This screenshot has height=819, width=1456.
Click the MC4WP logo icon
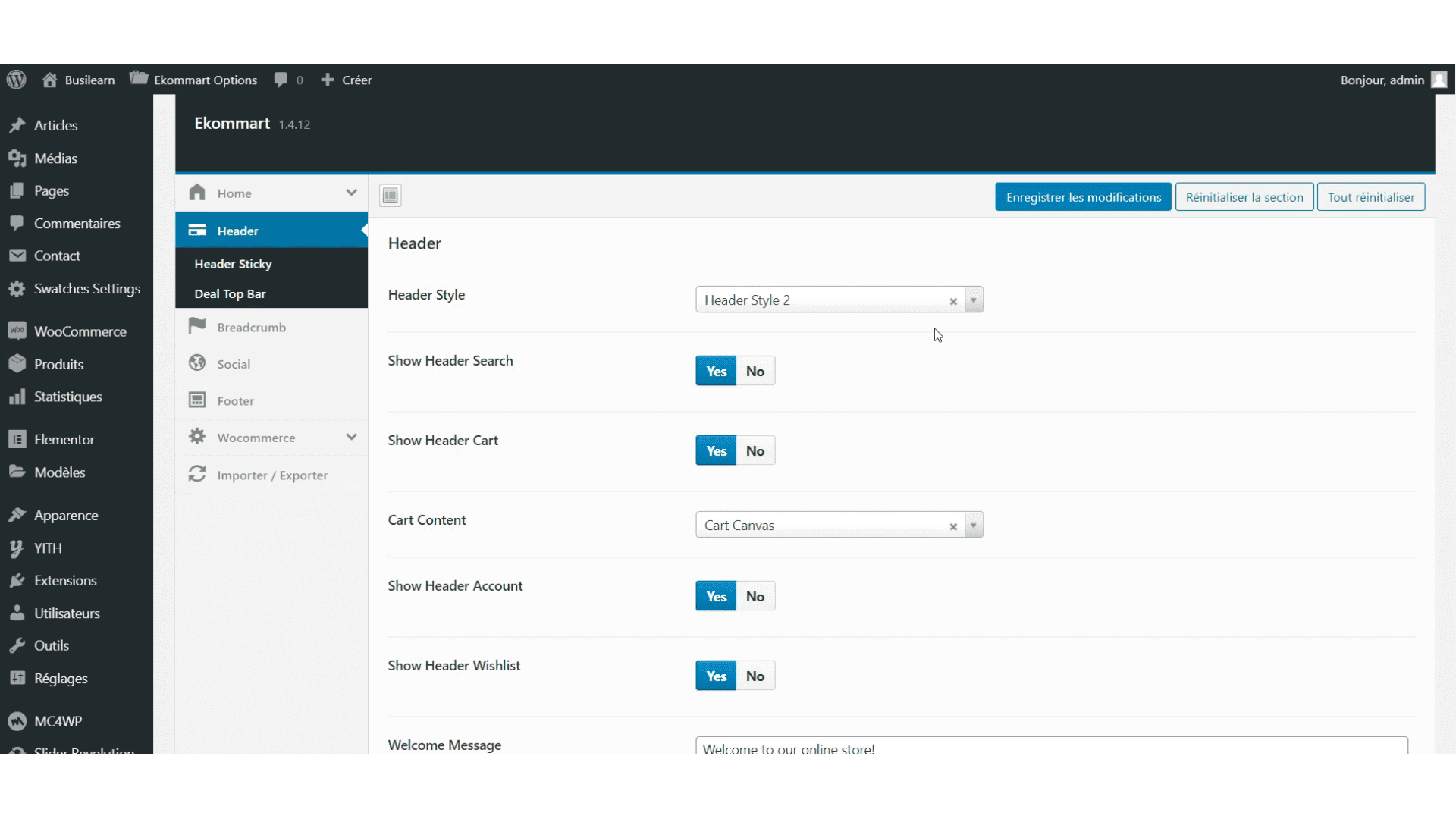(x=17, y=721)
